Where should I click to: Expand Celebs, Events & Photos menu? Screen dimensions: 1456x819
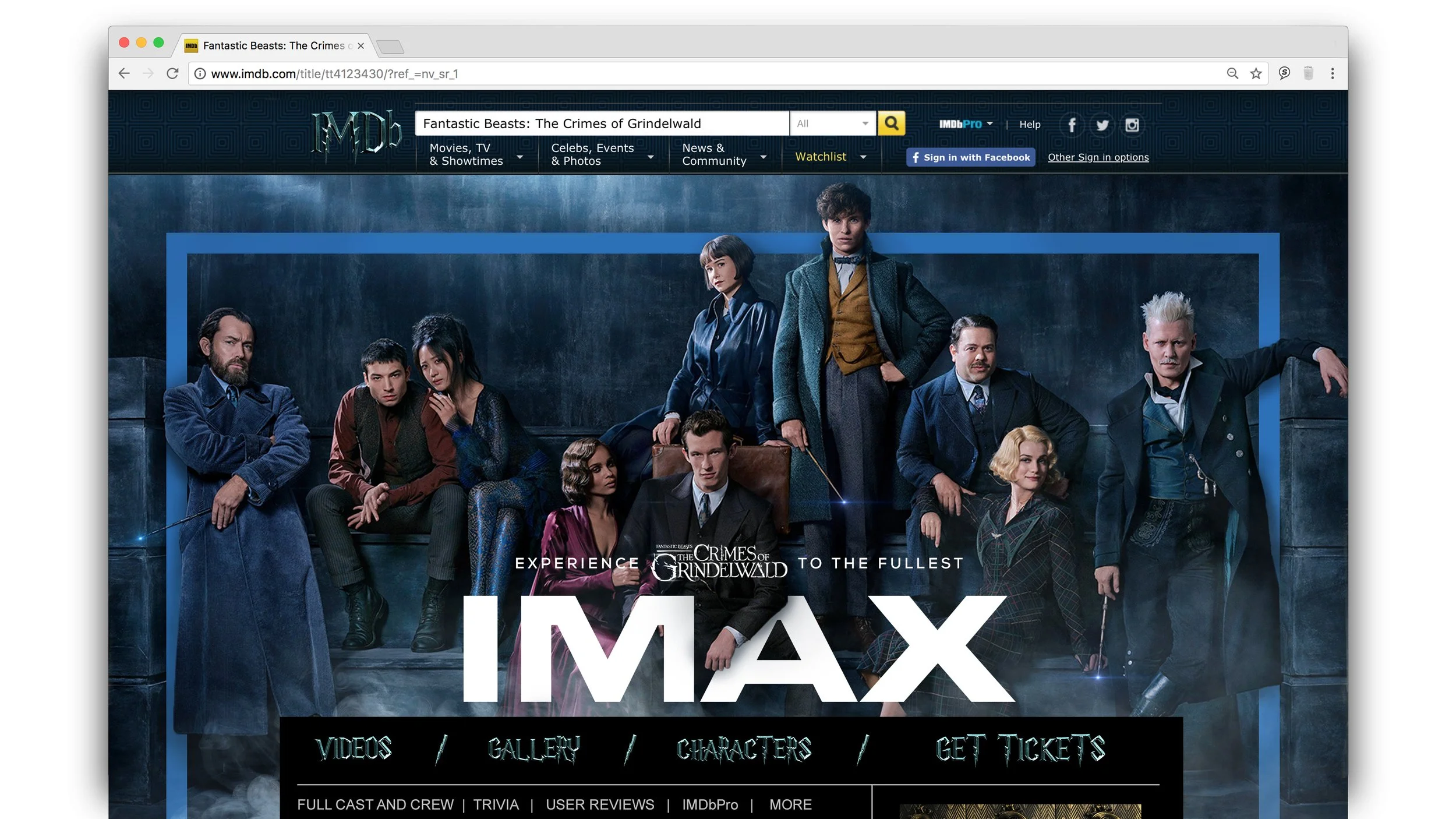point(603,155)
